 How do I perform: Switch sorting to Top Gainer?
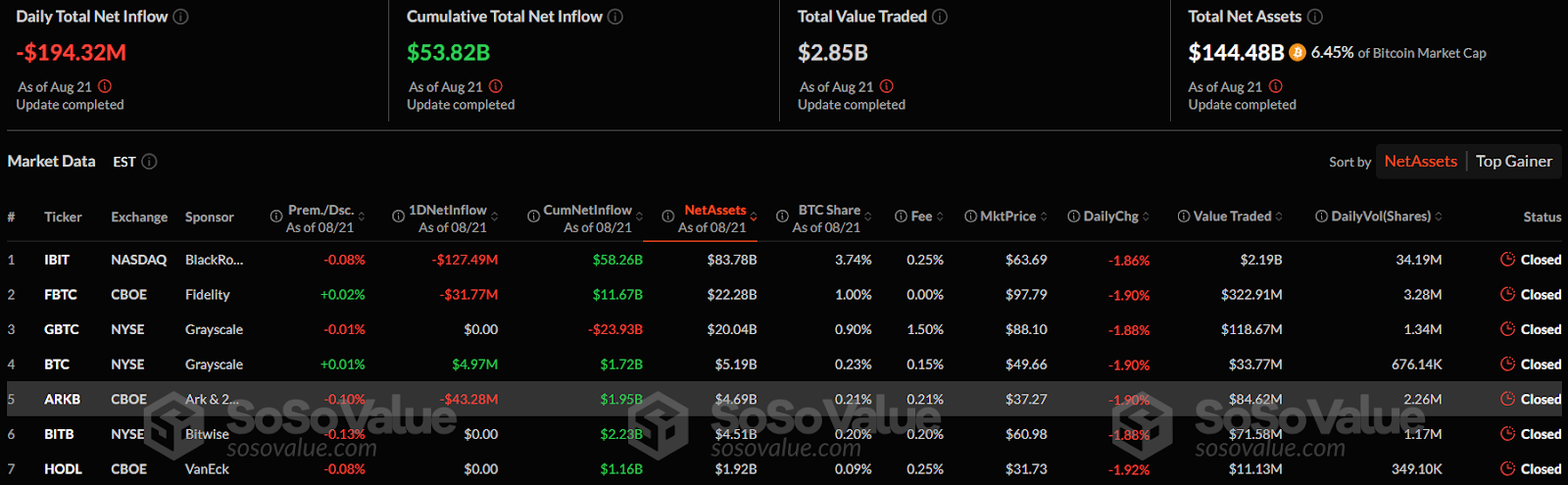click(x=1513, y=162)
